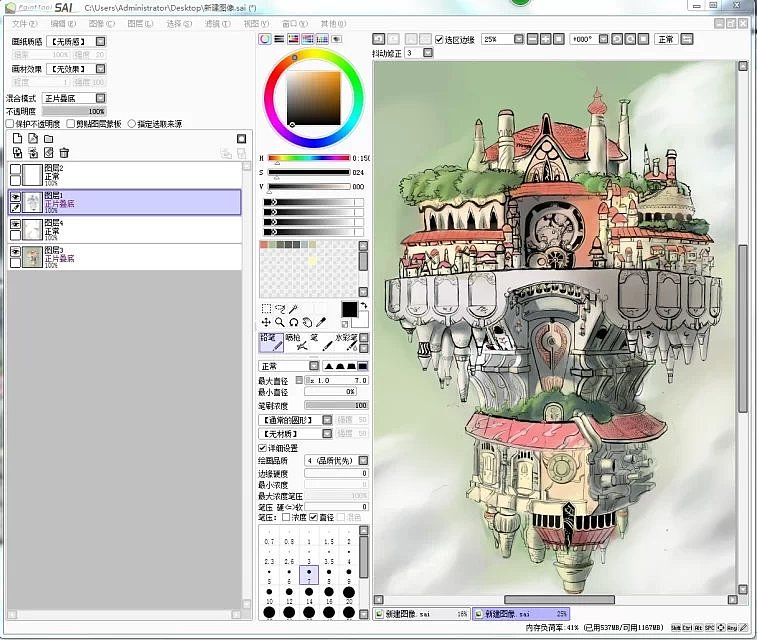Viewport: 757px width, 640px height.
Task: Select the 铅笔 pencil brush
Action: tap(271, 342)
